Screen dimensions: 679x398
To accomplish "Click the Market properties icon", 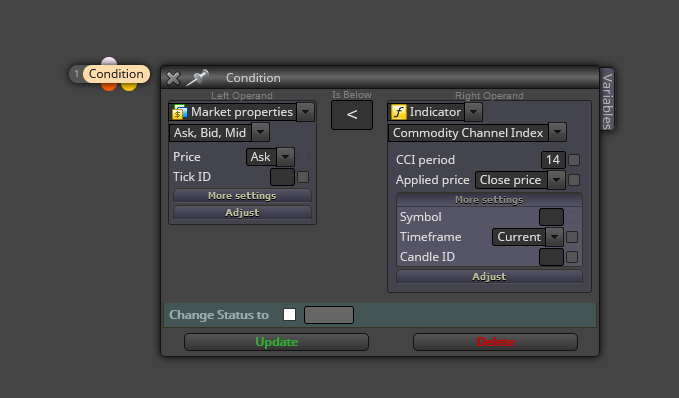I will (x=179, y=112).
